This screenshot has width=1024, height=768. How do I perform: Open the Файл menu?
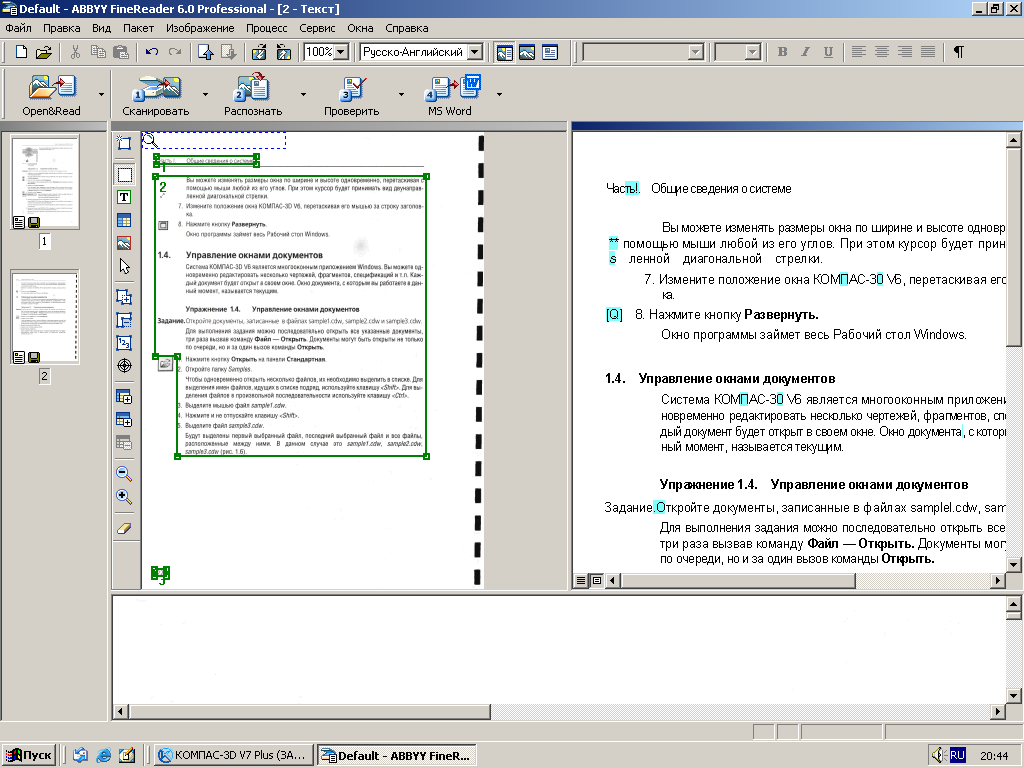pyautogui.click(x=18, y=28)
